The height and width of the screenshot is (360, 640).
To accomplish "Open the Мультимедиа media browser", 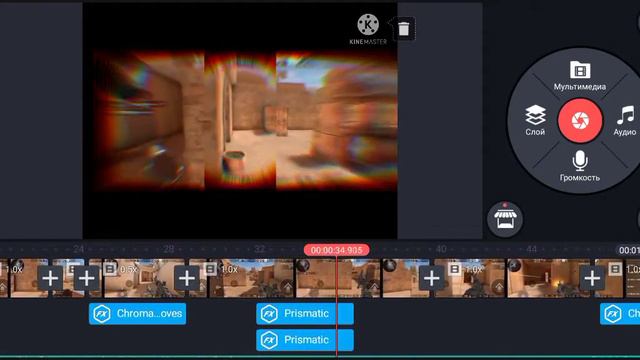I will (x=580, y=76).
